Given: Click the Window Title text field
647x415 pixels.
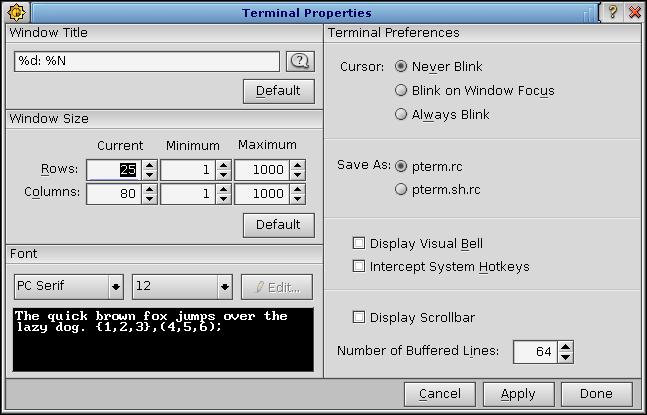Looking at the screenshot, I should pyautogui.click(x=146, y=62).
